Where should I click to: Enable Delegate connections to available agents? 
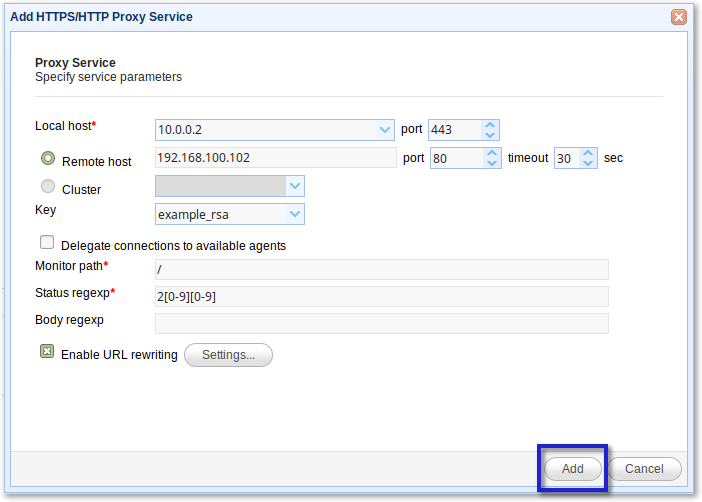pos(47,242)
